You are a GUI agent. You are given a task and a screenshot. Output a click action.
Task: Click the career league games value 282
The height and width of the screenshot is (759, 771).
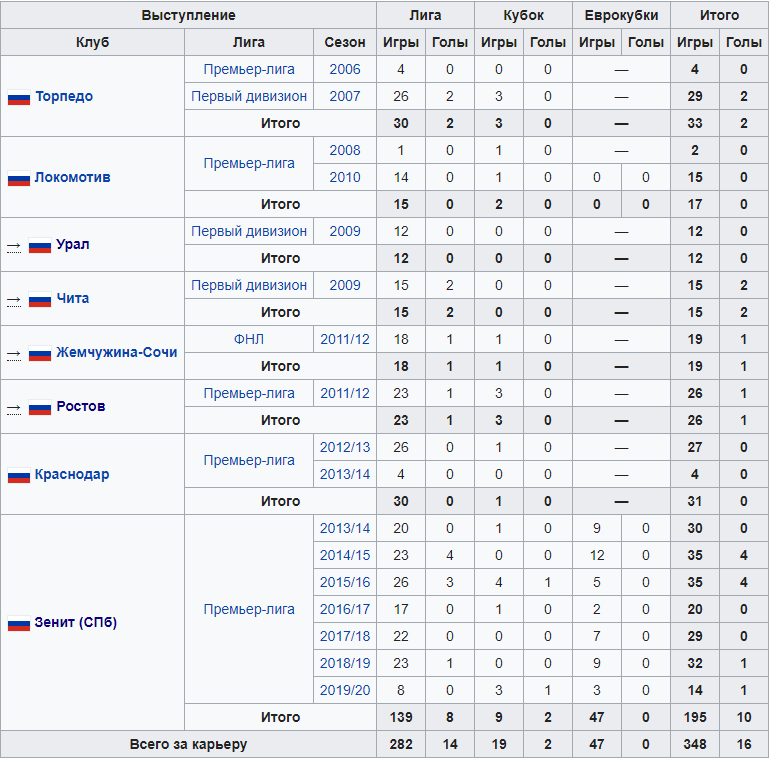pos(401,744)
